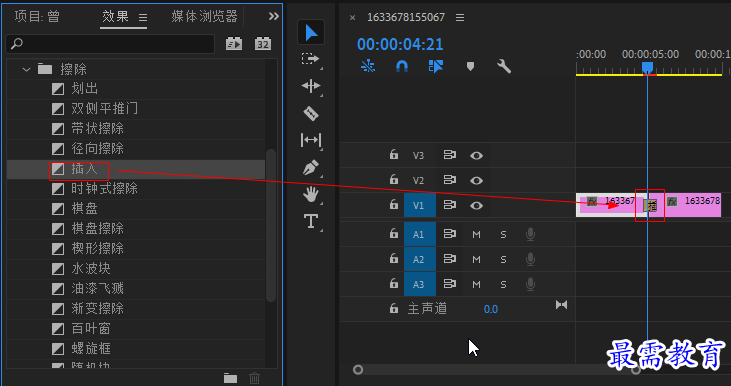Viewport: 731px width, 386px height.
Task: Toggle sync lock on V2 track
Action: point(449,180)
